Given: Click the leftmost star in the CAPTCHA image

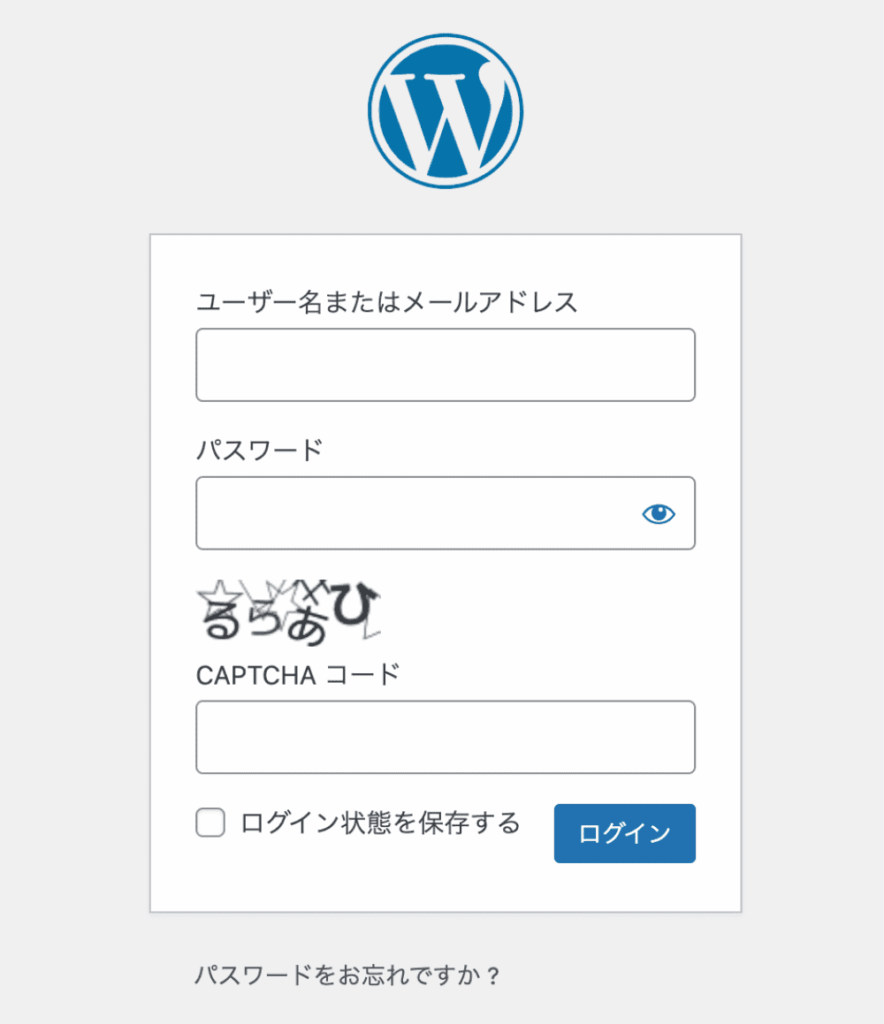Looking at the screenshot, I should [217, 597].
